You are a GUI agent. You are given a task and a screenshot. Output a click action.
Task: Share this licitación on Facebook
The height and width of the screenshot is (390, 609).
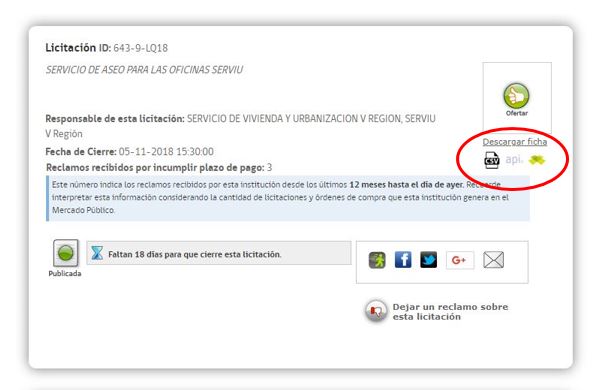pos(403,260)
